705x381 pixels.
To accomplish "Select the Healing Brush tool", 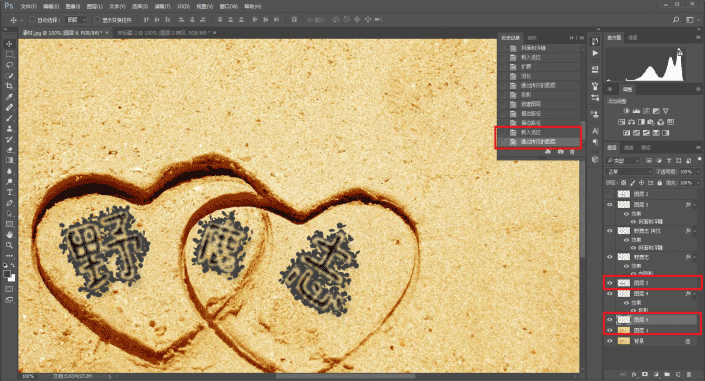I will (x=9, y=108).
